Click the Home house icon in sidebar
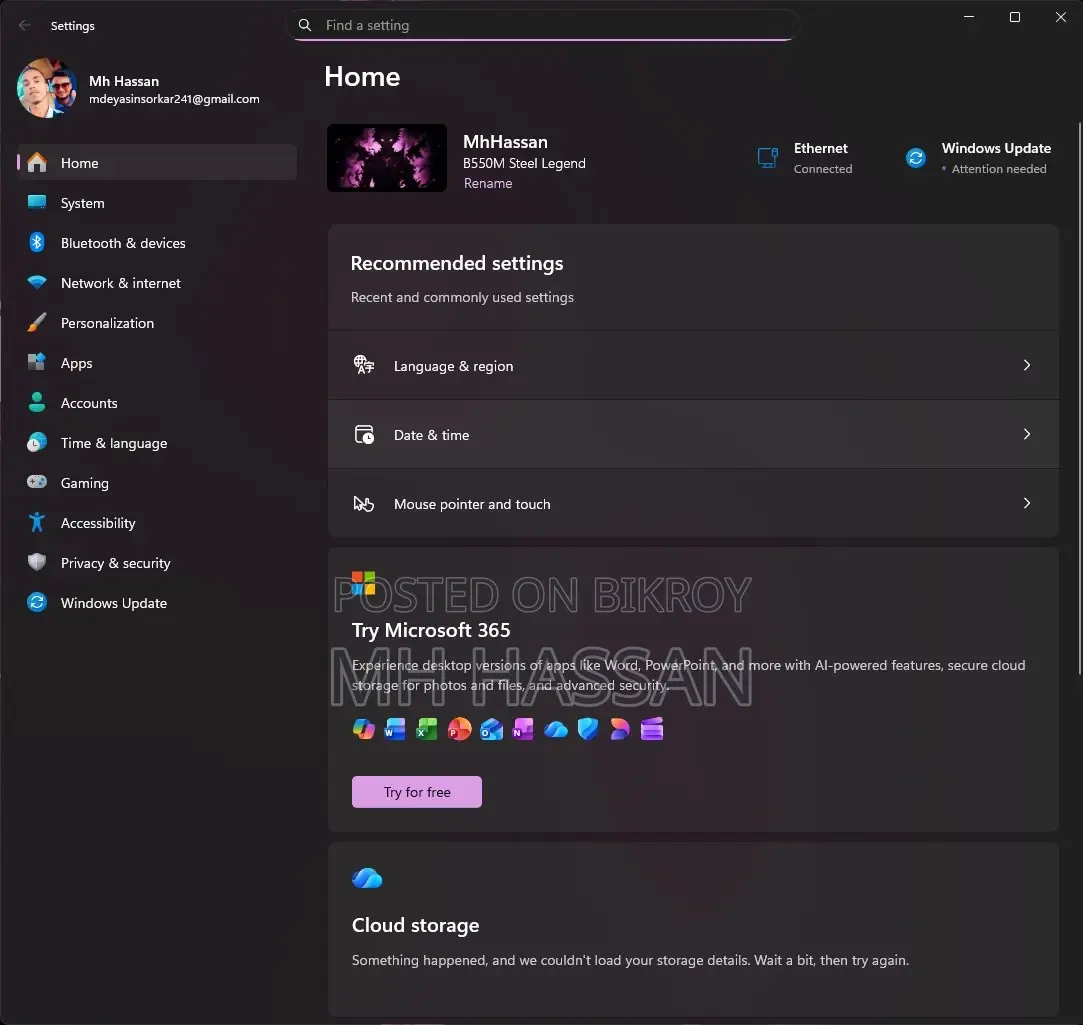The image size is (1083, 1025). click(x=37, y=162)
